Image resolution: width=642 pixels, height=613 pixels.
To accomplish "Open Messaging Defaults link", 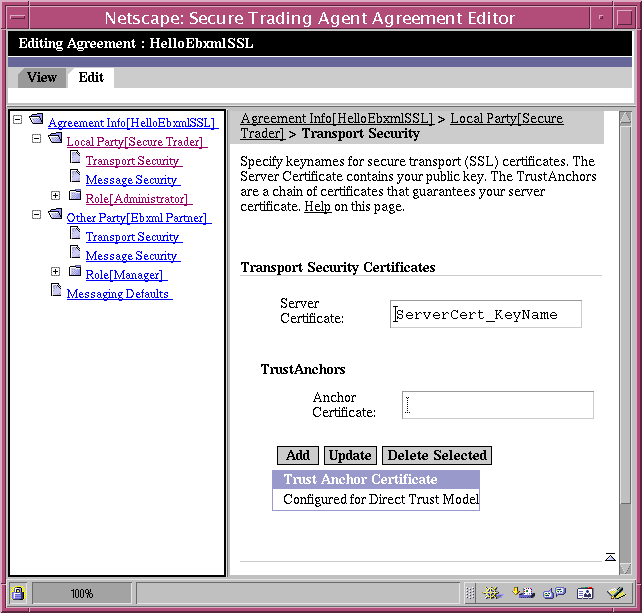I will click(x=120, y=294).
